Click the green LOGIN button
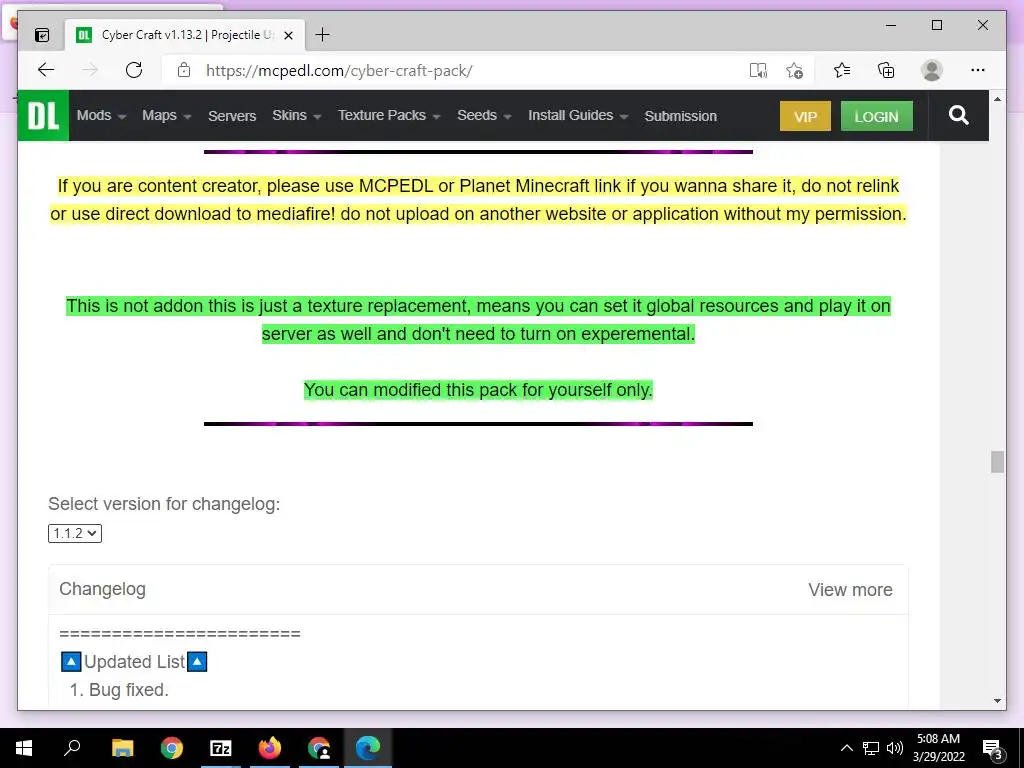 tap(876, 116)
